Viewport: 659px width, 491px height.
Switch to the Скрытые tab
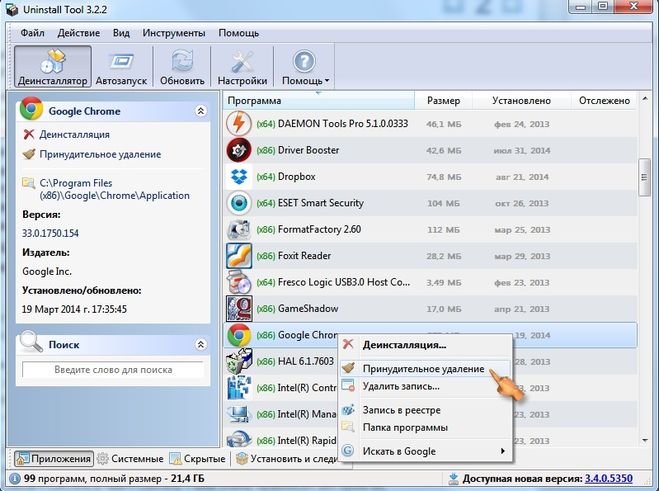coord(198,459)
